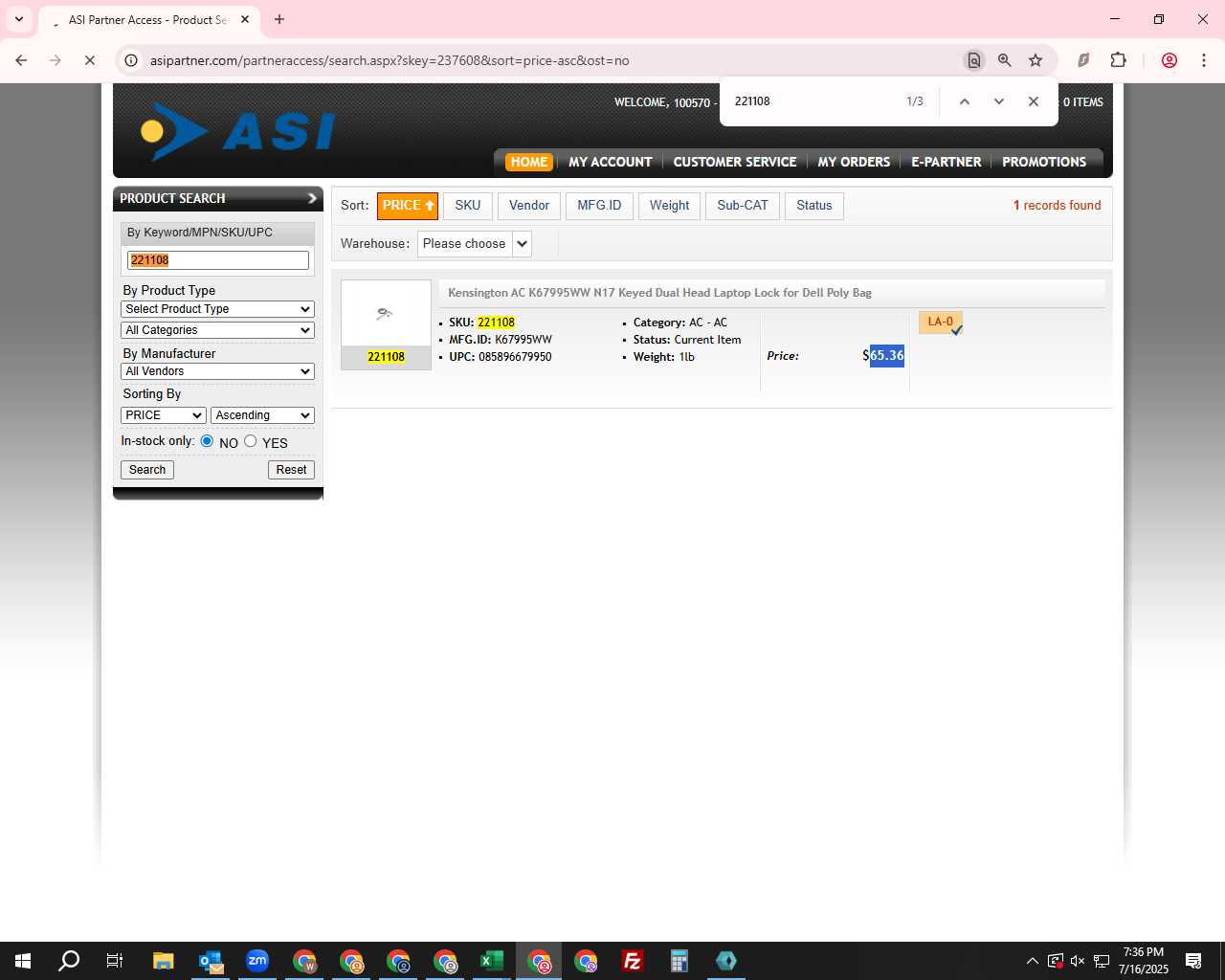The height and width of the screenshot is (980, 1225).
Task: Expand Select Product Type dropdown
Action: tap(217, 309)
